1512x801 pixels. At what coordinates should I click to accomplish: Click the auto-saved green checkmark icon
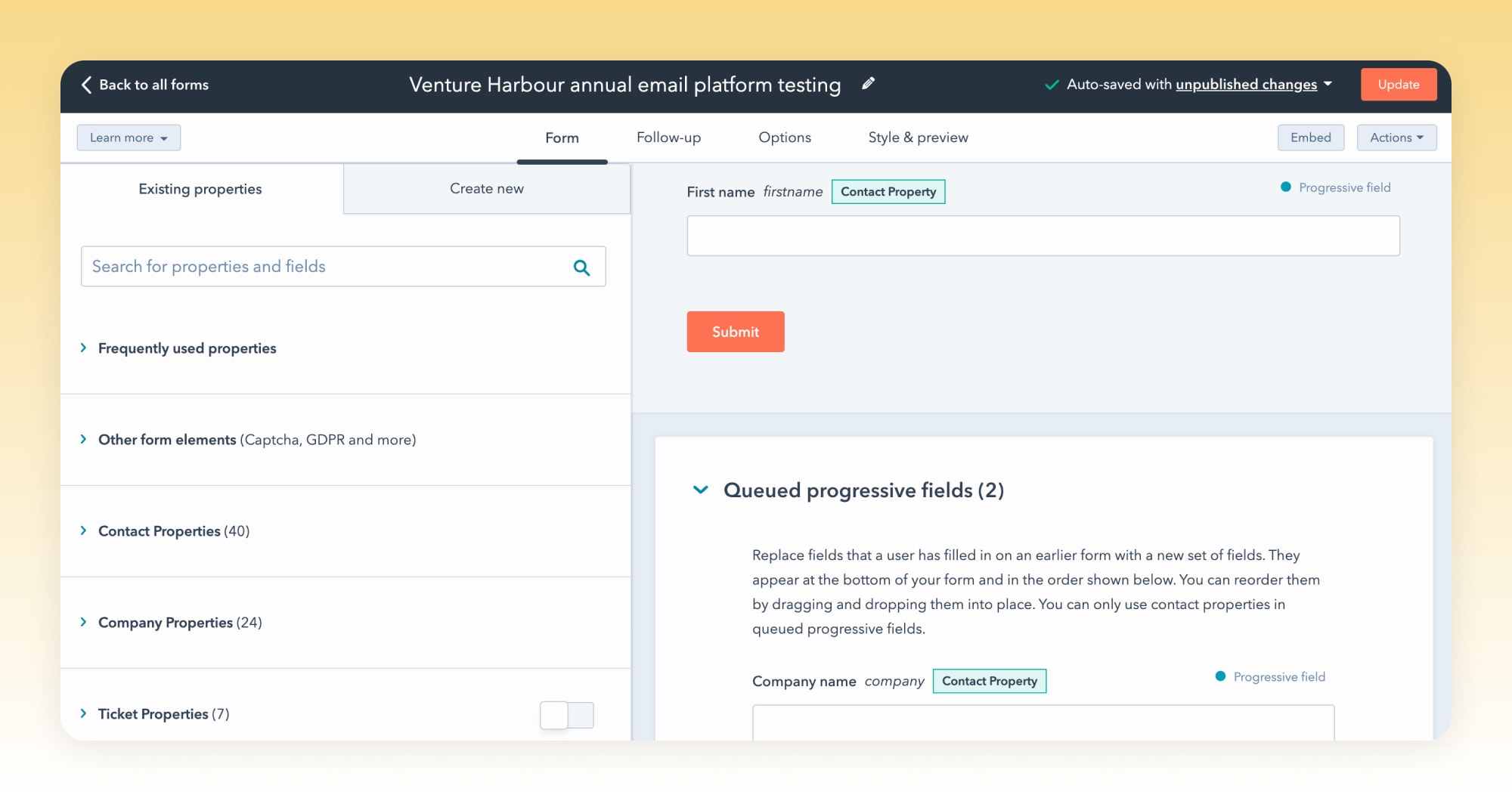[x=1051, y=85]
